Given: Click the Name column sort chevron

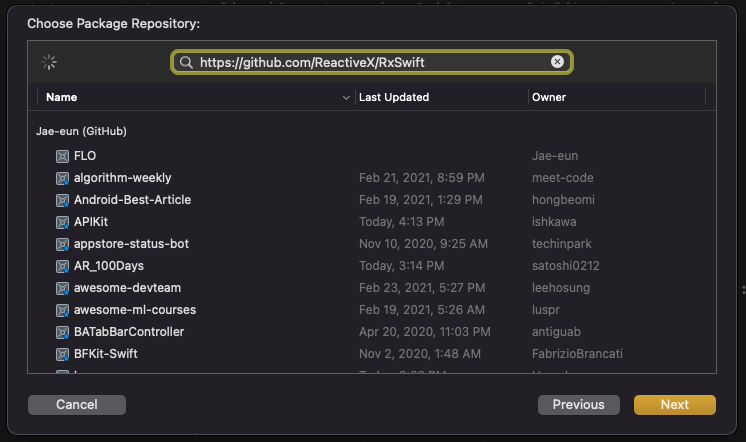Looking at the screenshot, I should click(346, 98).
